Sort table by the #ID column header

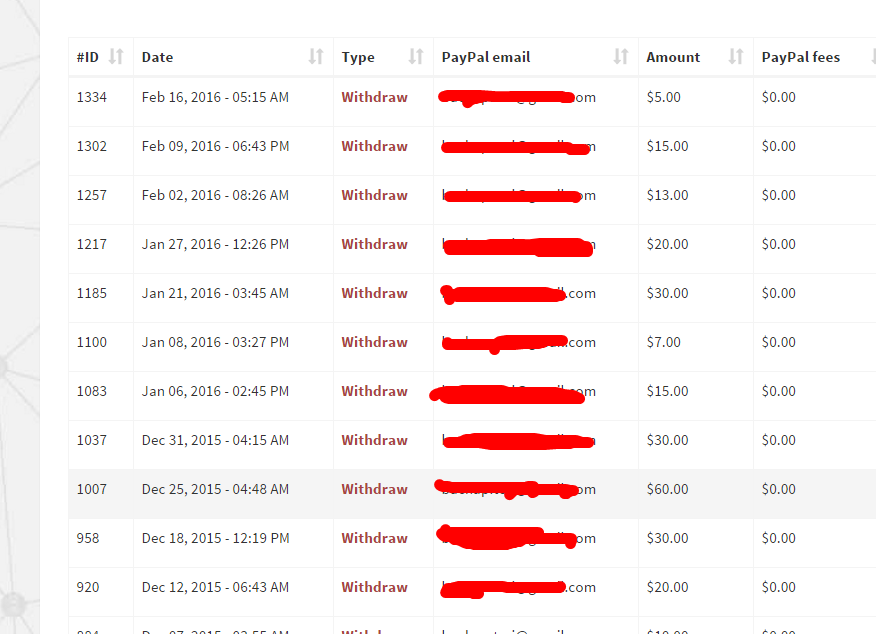tap(88, 57)
